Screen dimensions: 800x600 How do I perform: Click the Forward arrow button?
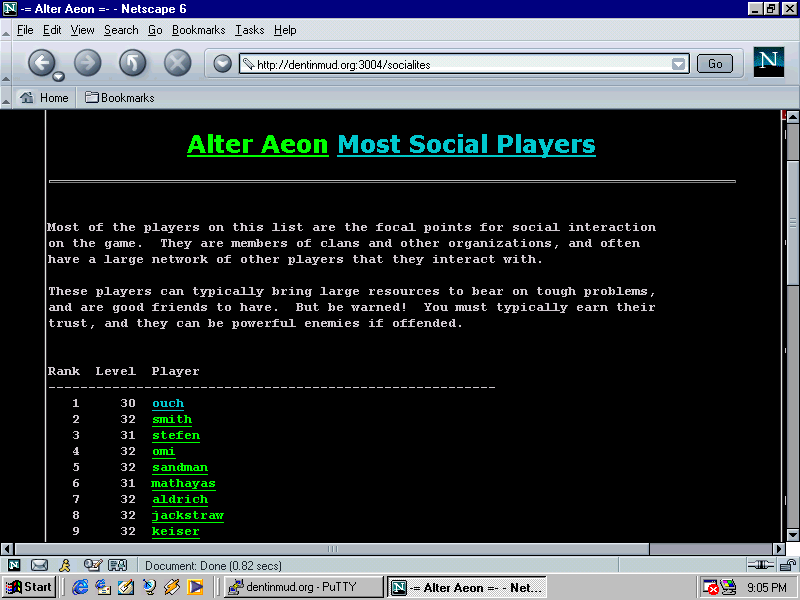tap(87, 63)
